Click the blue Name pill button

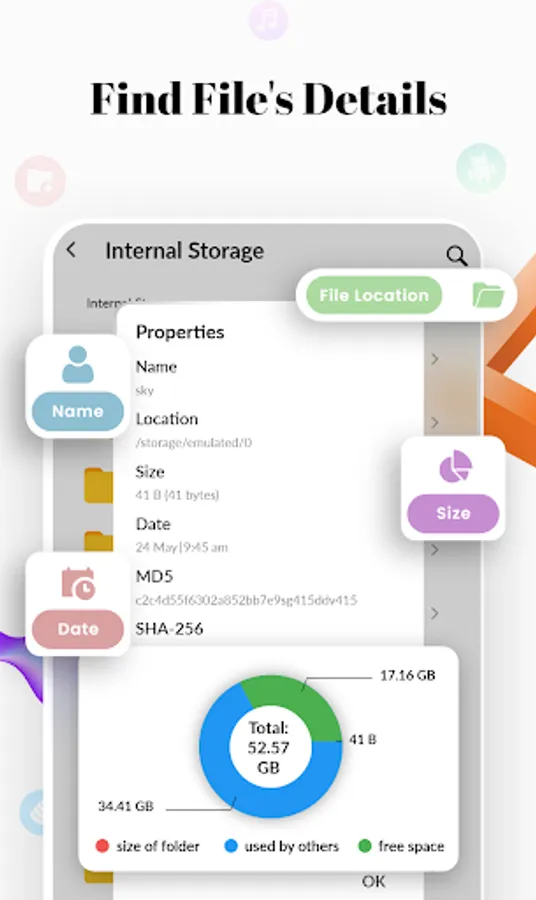[x=77, y=411]
